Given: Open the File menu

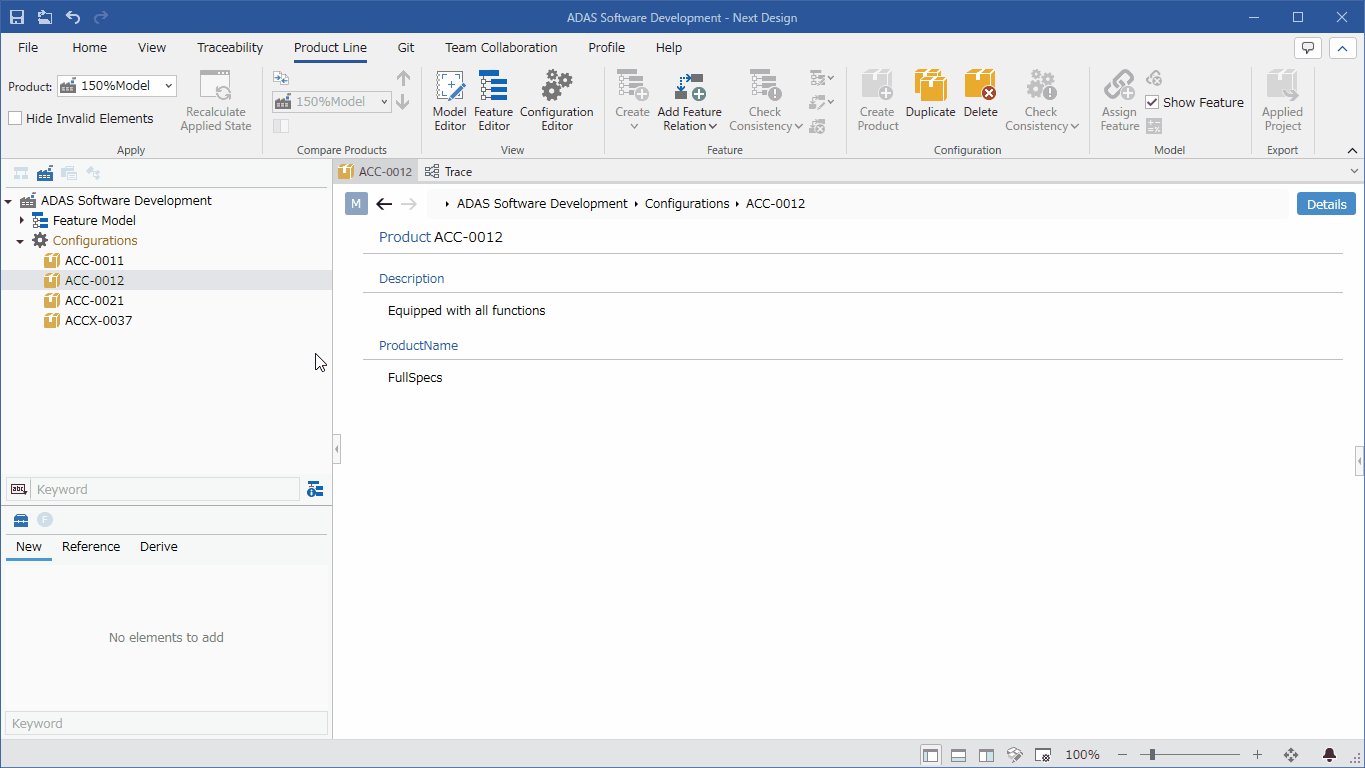Looking at the screenshot, I should (x=28, y=47).
